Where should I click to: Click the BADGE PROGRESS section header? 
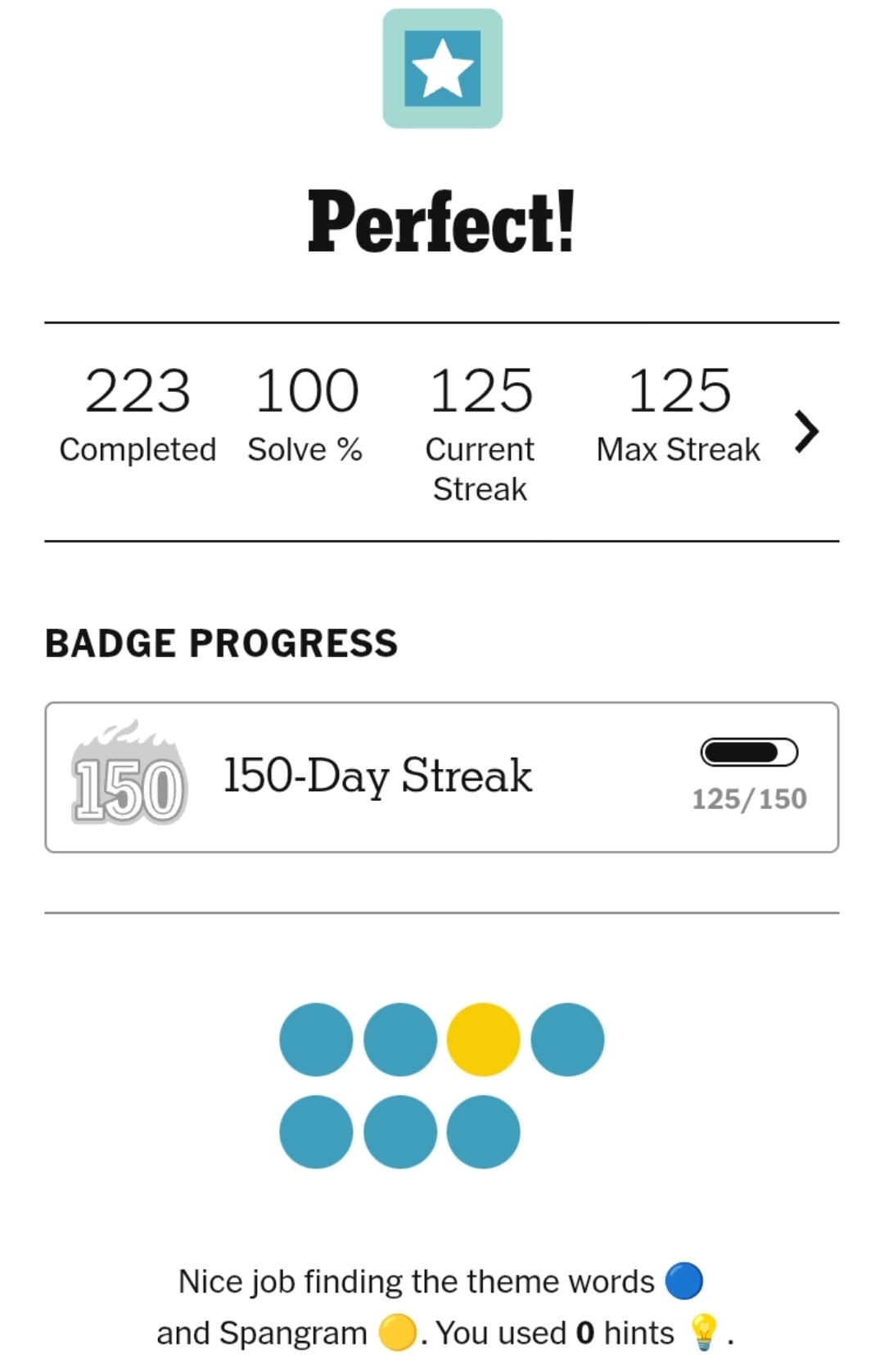tap(221, 643)
